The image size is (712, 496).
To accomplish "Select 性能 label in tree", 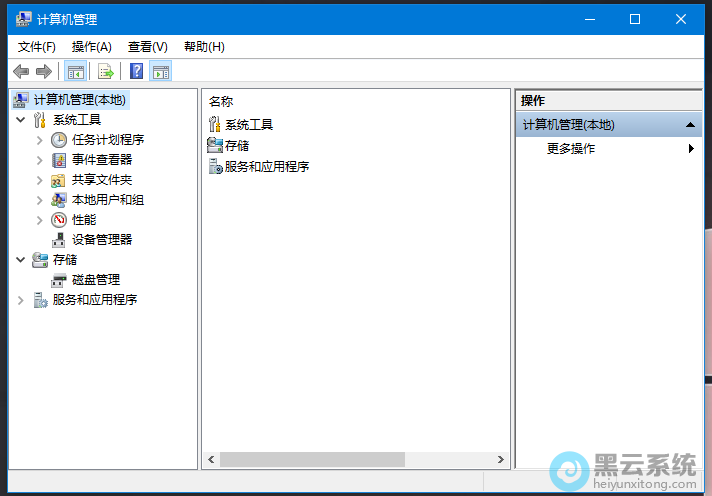I will point(84,220).
